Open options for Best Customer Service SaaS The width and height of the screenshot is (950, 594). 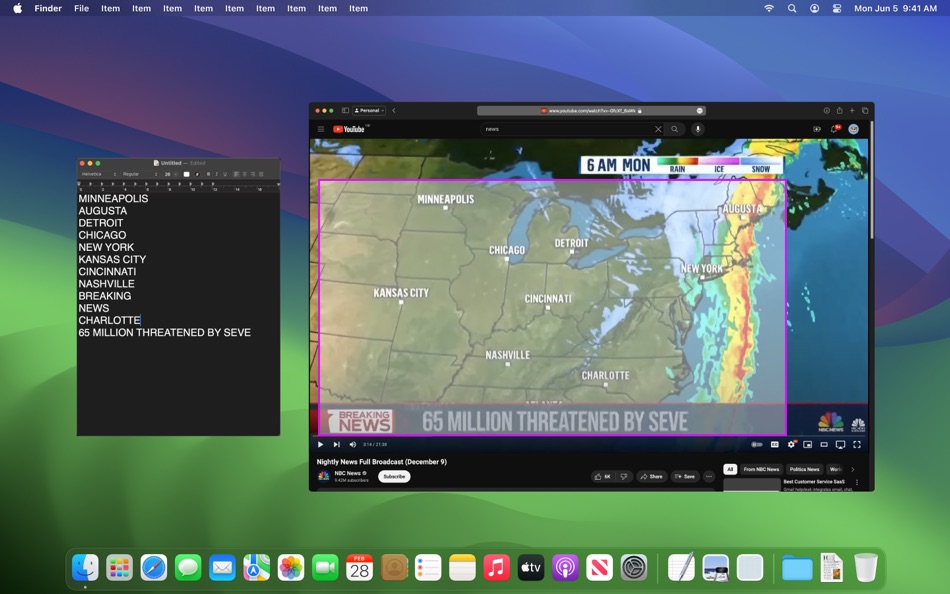point(857,482)
